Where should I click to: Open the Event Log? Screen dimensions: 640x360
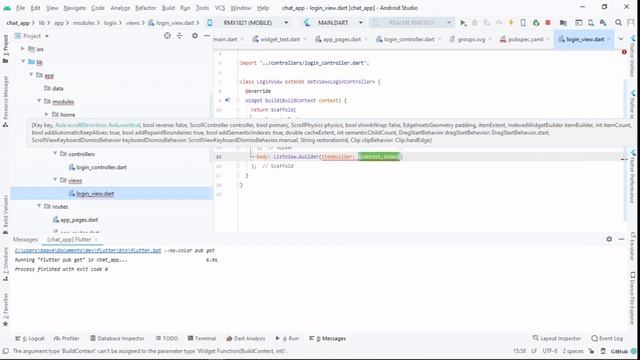coord(607,338)
